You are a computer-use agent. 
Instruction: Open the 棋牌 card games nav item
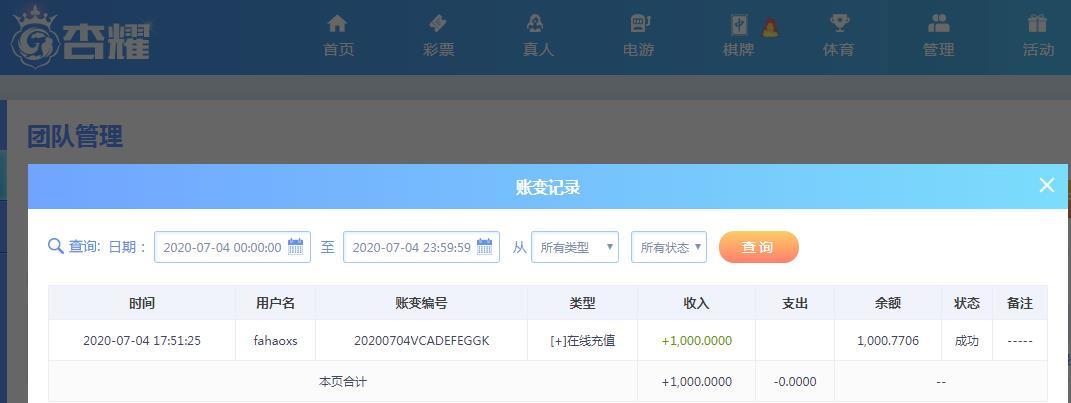(738, 36)
